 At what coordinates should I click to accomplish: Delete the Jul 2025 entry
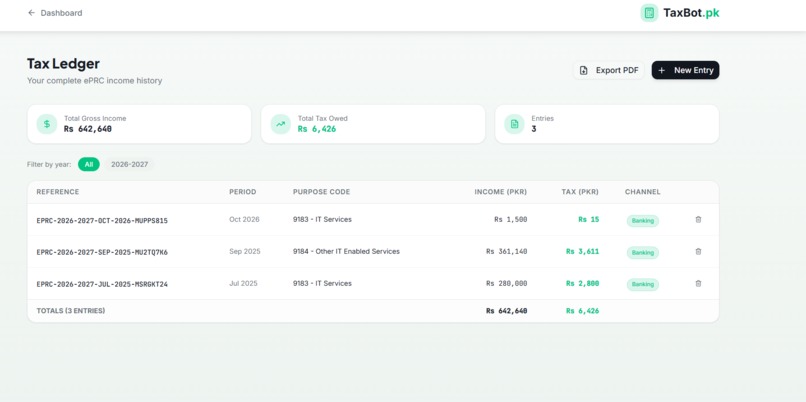click(698, 283)
